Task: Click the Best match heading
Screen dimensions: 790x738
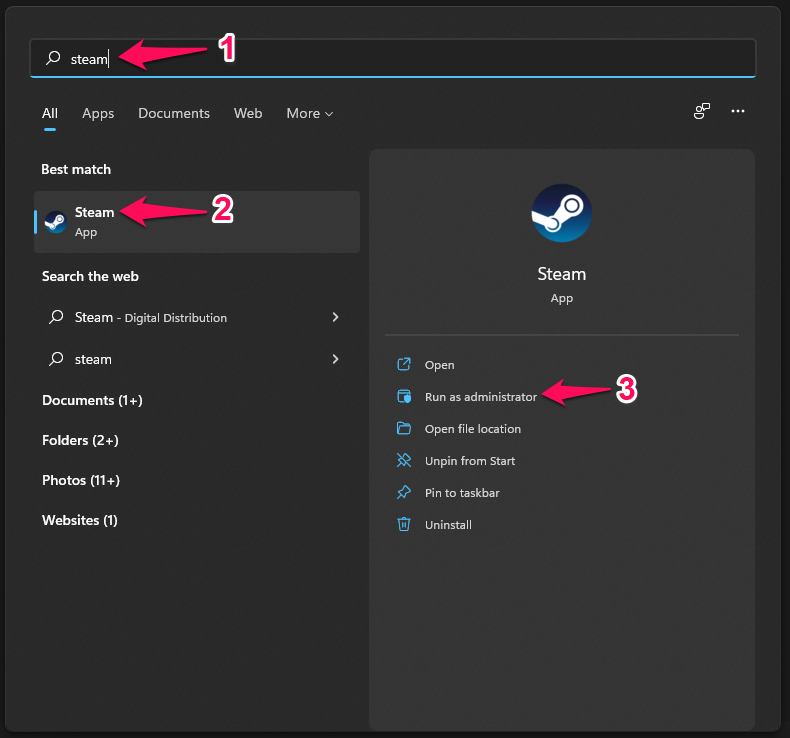Action: click(x=76, y=169)
